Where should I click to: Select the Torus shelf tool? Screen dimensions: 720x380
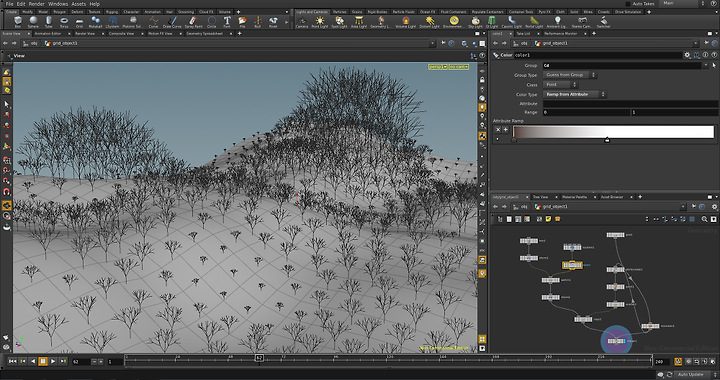(x=64, y=22)
